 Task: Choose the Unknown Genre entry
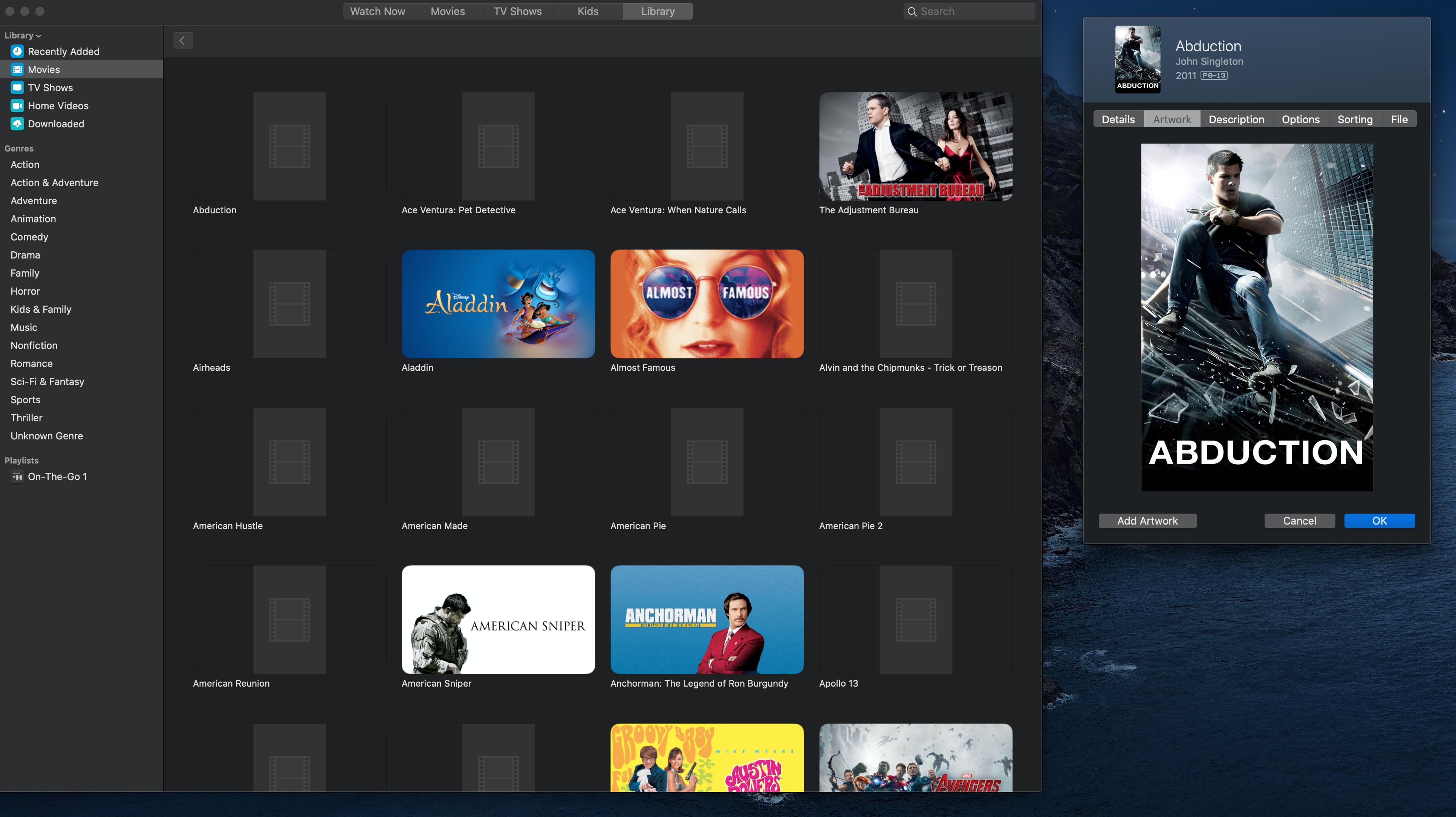pos(81,436)
